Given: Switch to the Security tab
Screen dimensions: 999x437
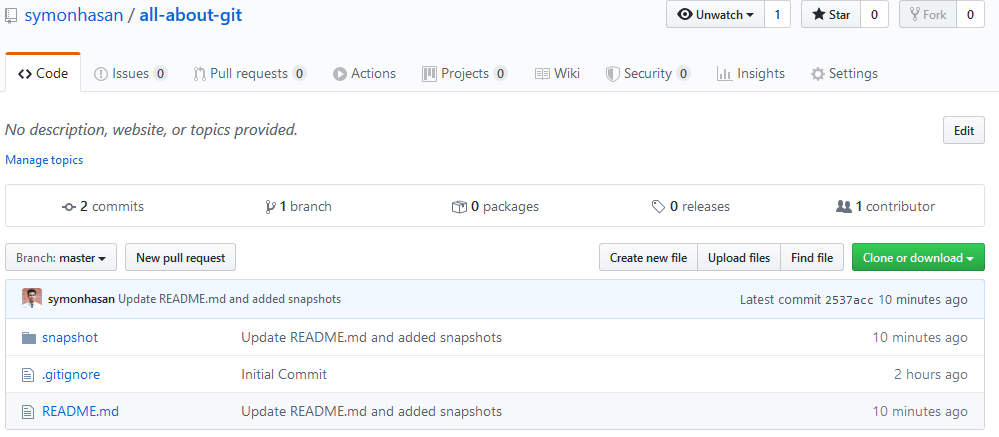Looking at the screenshot, I should pyautogui.click(x=648, y=73).
